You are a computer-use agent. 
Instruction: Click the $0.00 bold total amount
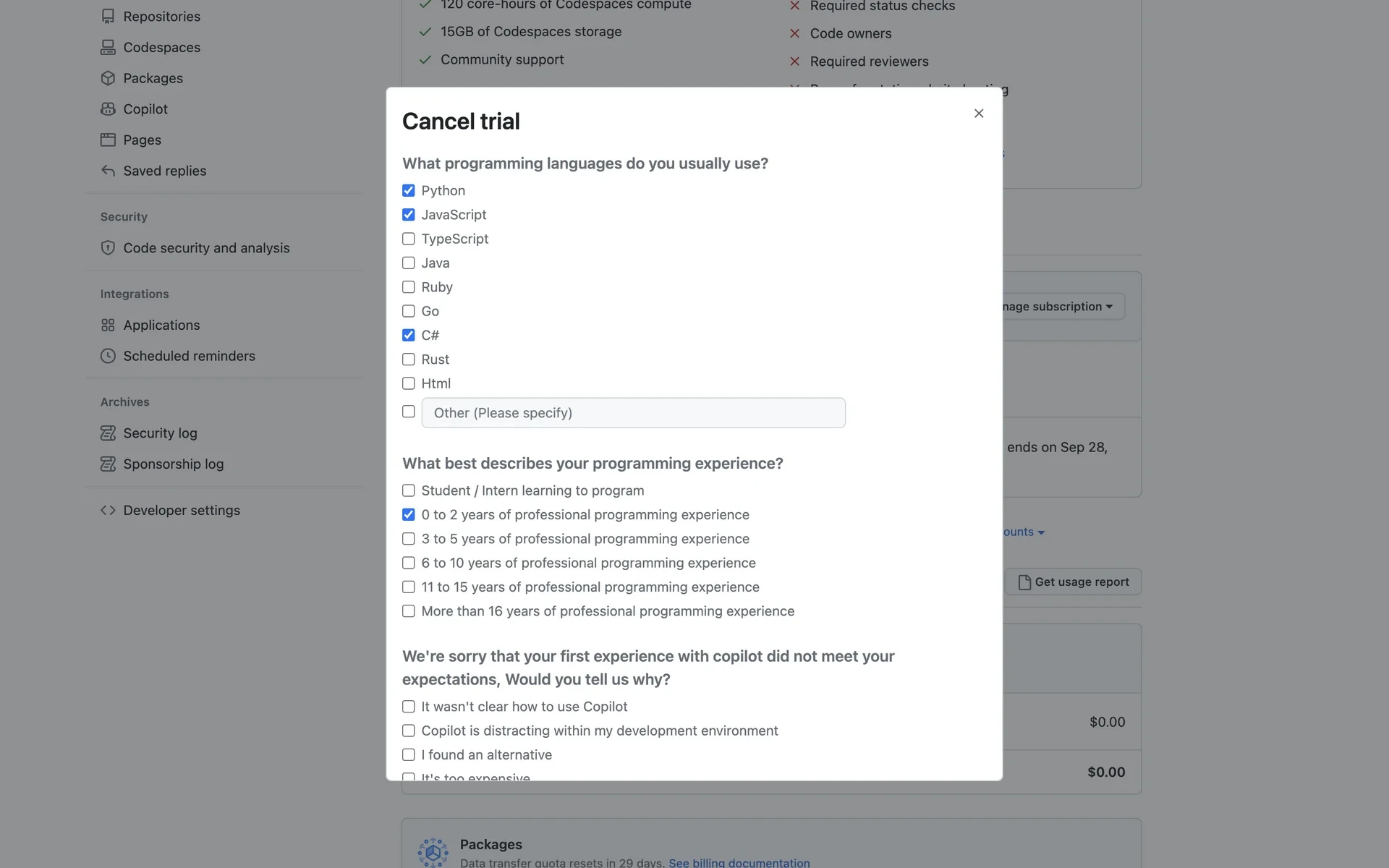[x=1106, y=773]
